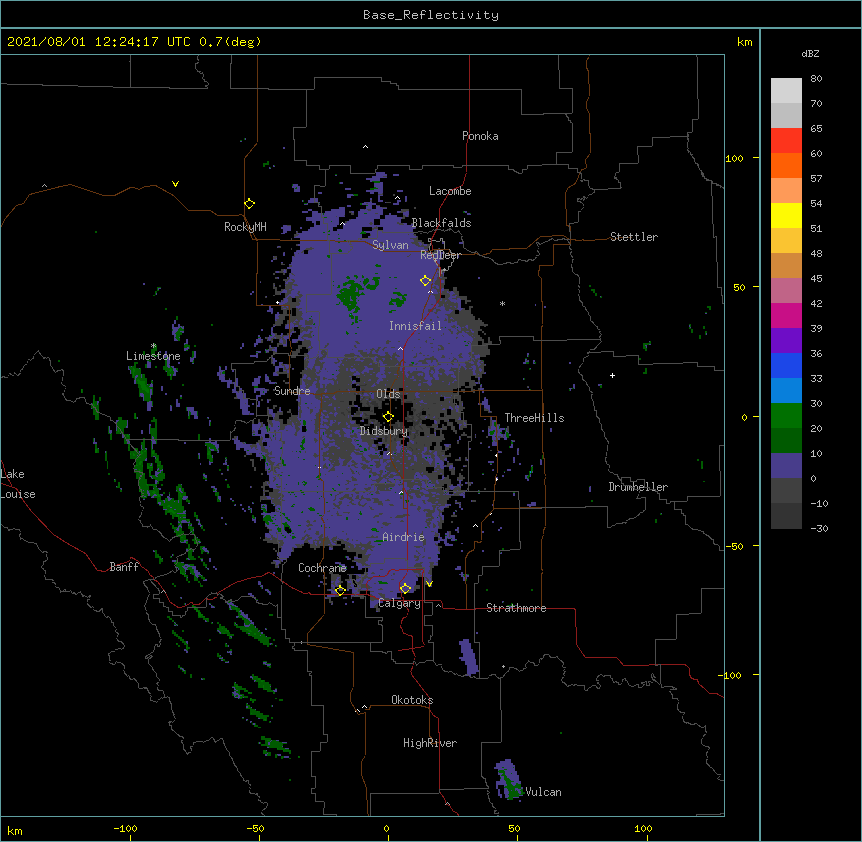Click the HighRiver city label
The height and width of the screenshot is (842, 862).
(430, 743)
